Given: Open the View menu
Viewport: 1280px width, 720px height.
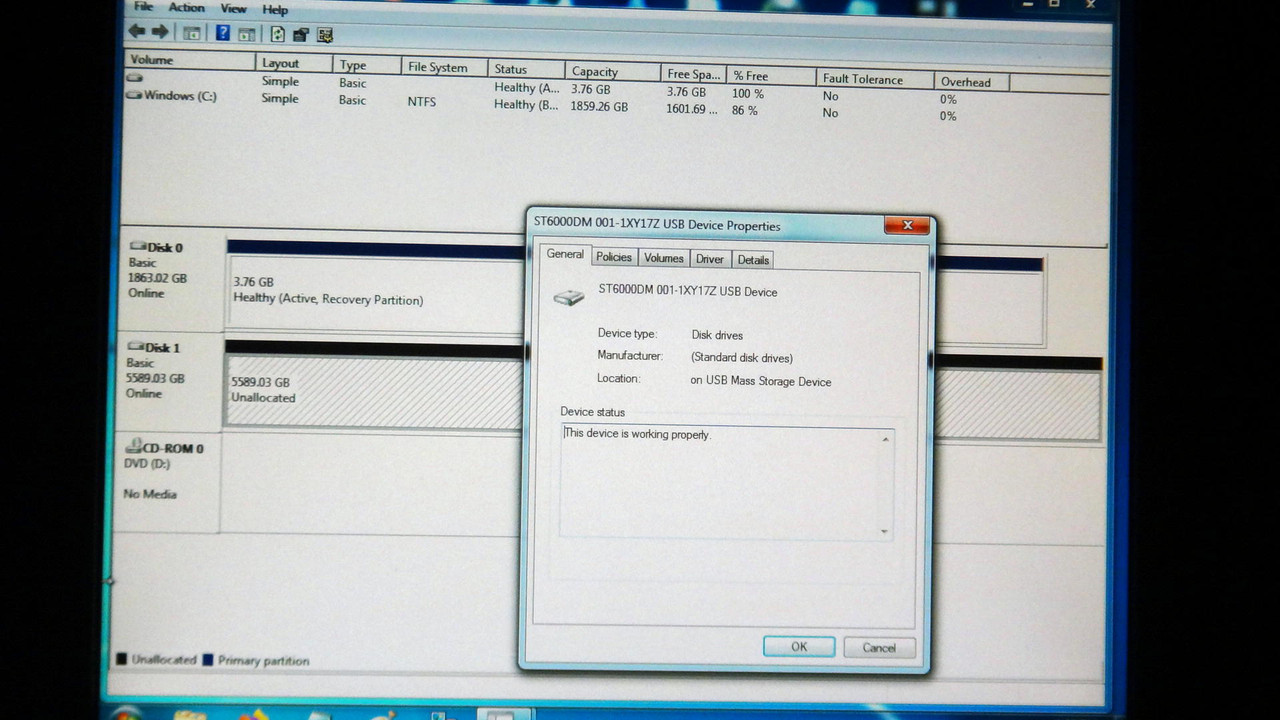Looking at the screenshot, I should [233, 8].
